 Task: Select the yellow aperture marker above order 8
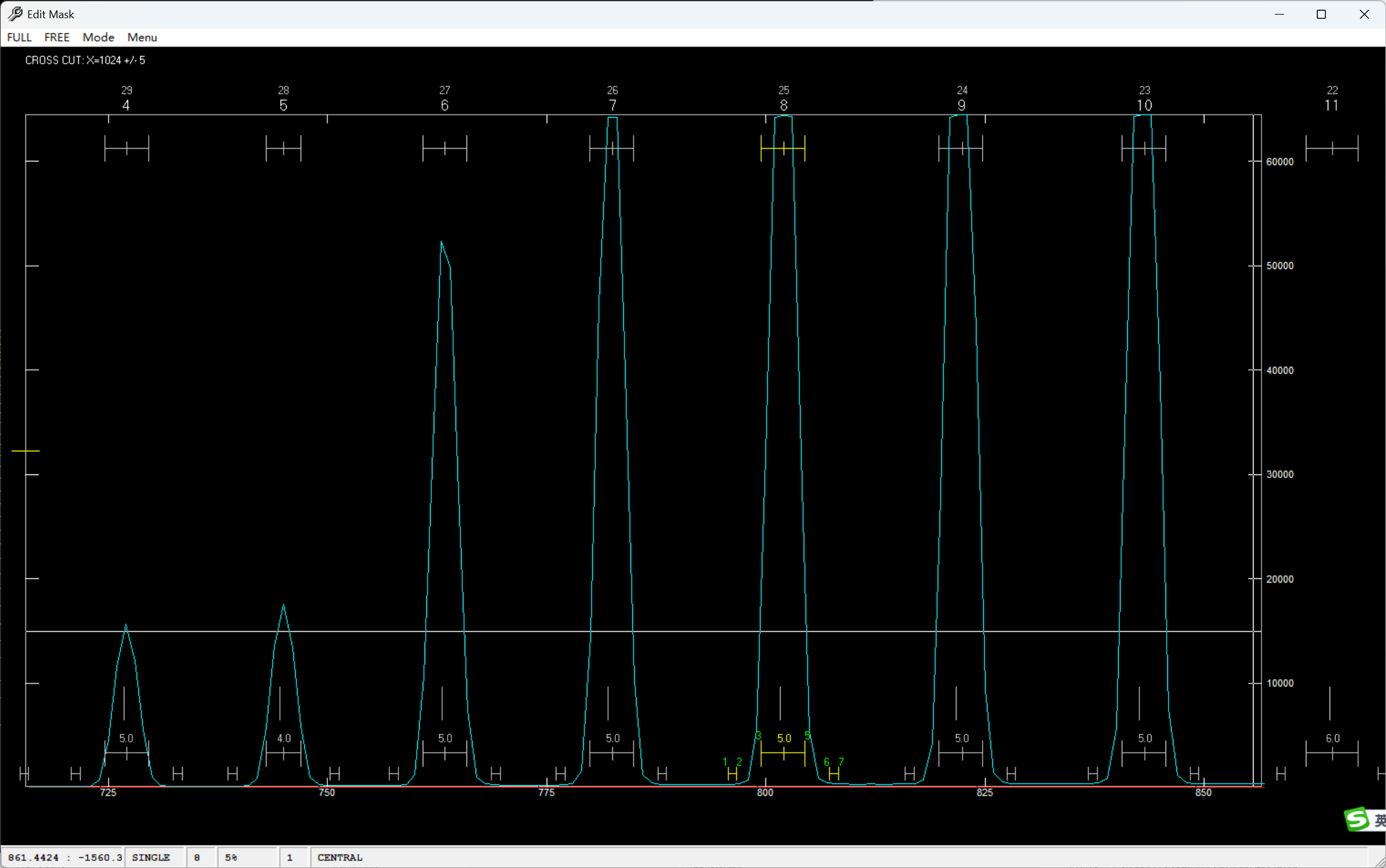782,148
